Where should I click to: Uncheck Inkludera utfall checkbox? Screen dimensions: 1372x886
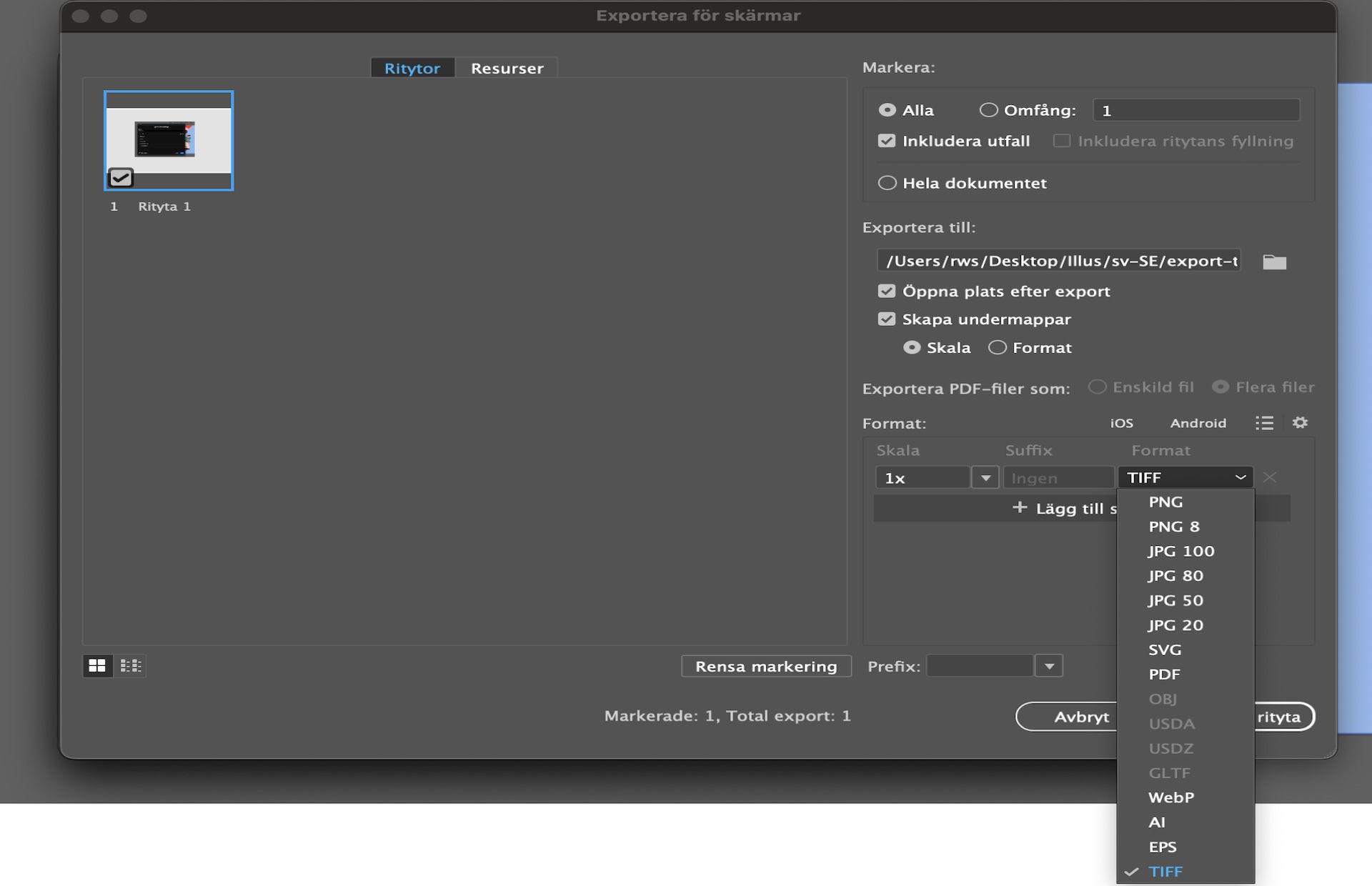coord(887,141)
